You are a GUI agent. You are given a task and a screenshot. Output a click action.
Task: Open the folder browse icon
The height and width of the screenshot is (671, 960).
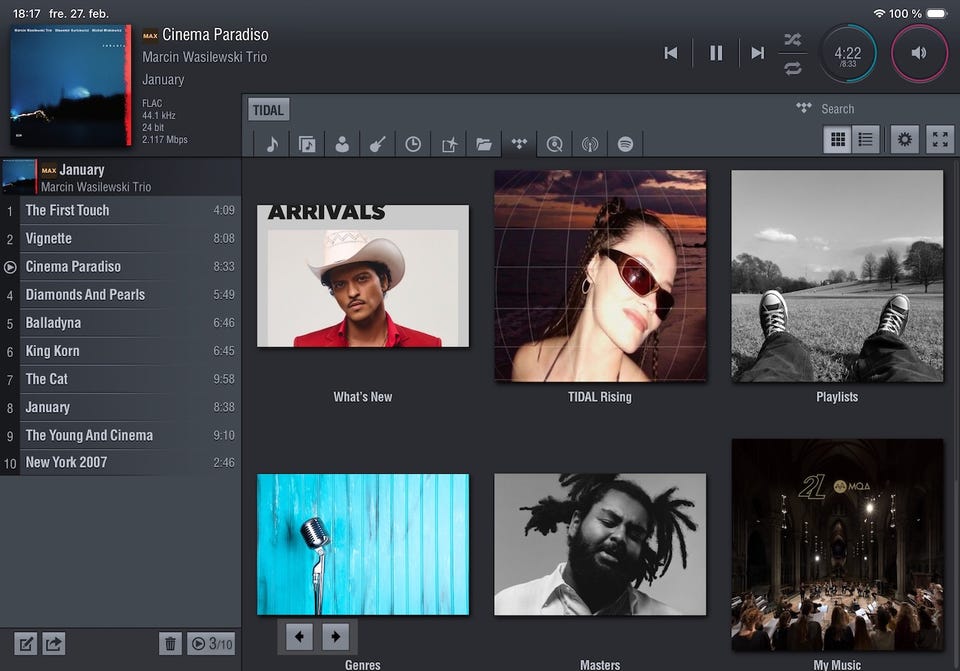(x=484, y=144)
